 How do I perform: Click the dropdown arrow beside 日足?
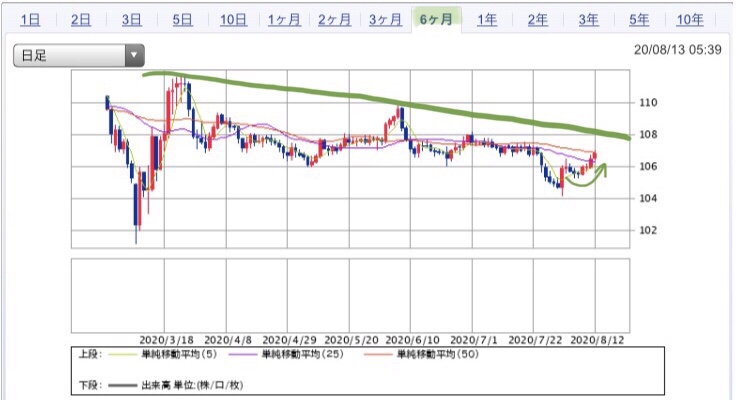(x=134, y=55)
